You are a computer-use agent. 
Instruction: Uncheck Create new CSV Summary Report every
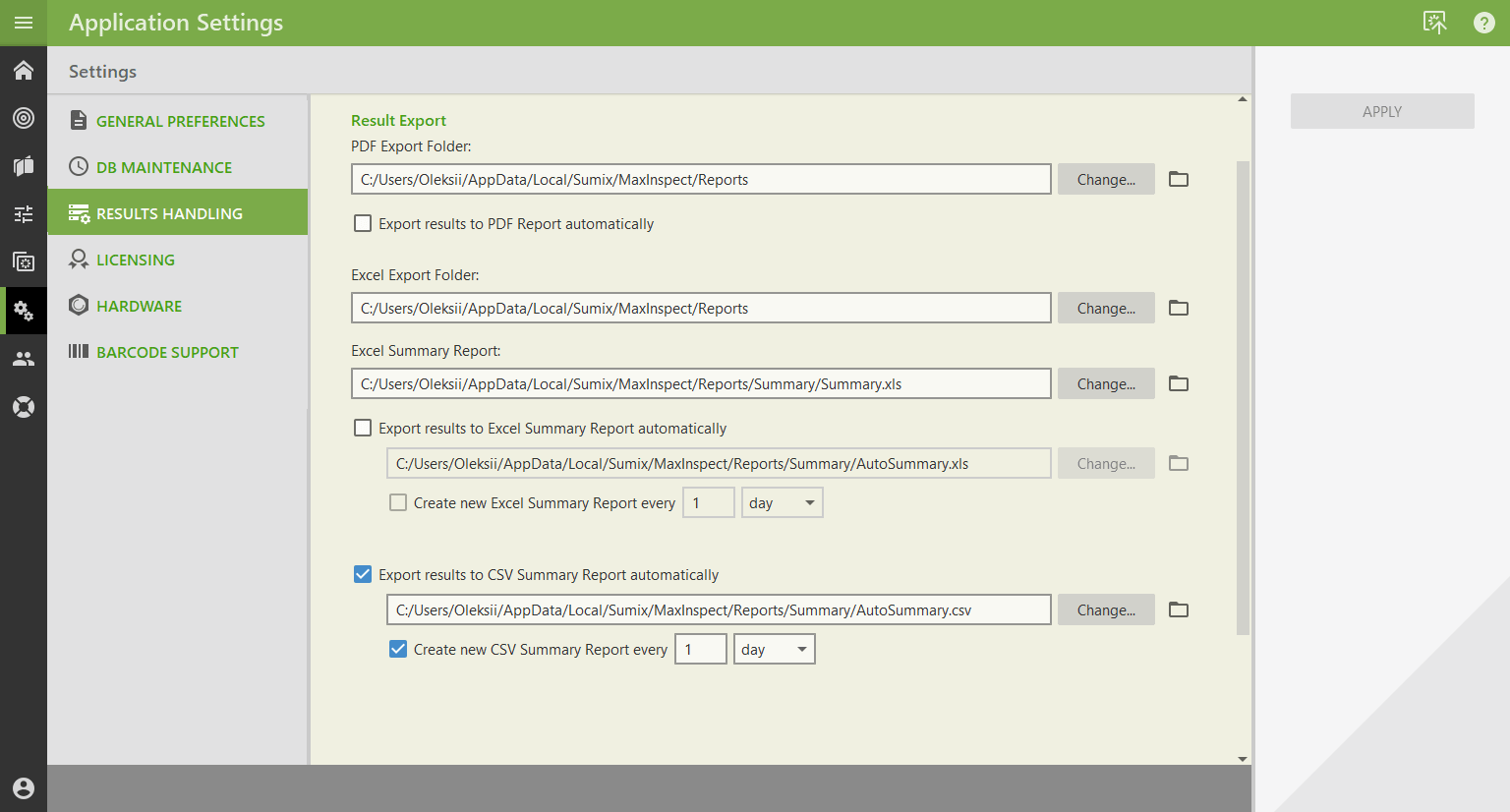pyautogui.click(x=398, y=649)
